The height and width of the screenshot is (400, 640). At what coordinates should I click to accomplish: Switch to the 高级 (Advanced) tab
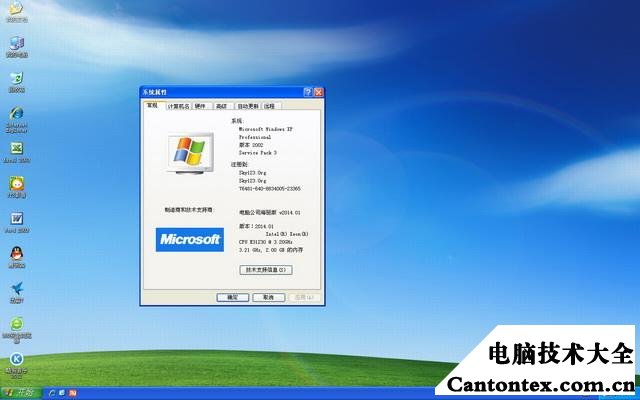pyautogui.click(x=221, y=106)
